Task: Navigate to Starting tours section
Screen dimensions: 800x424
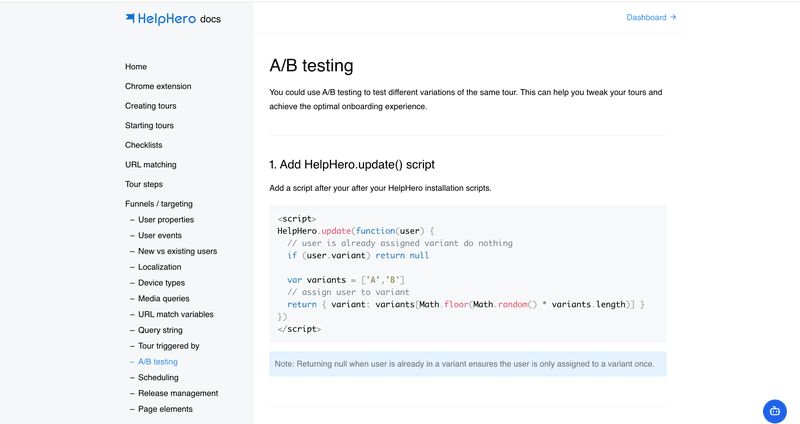Action: (149, 126)
